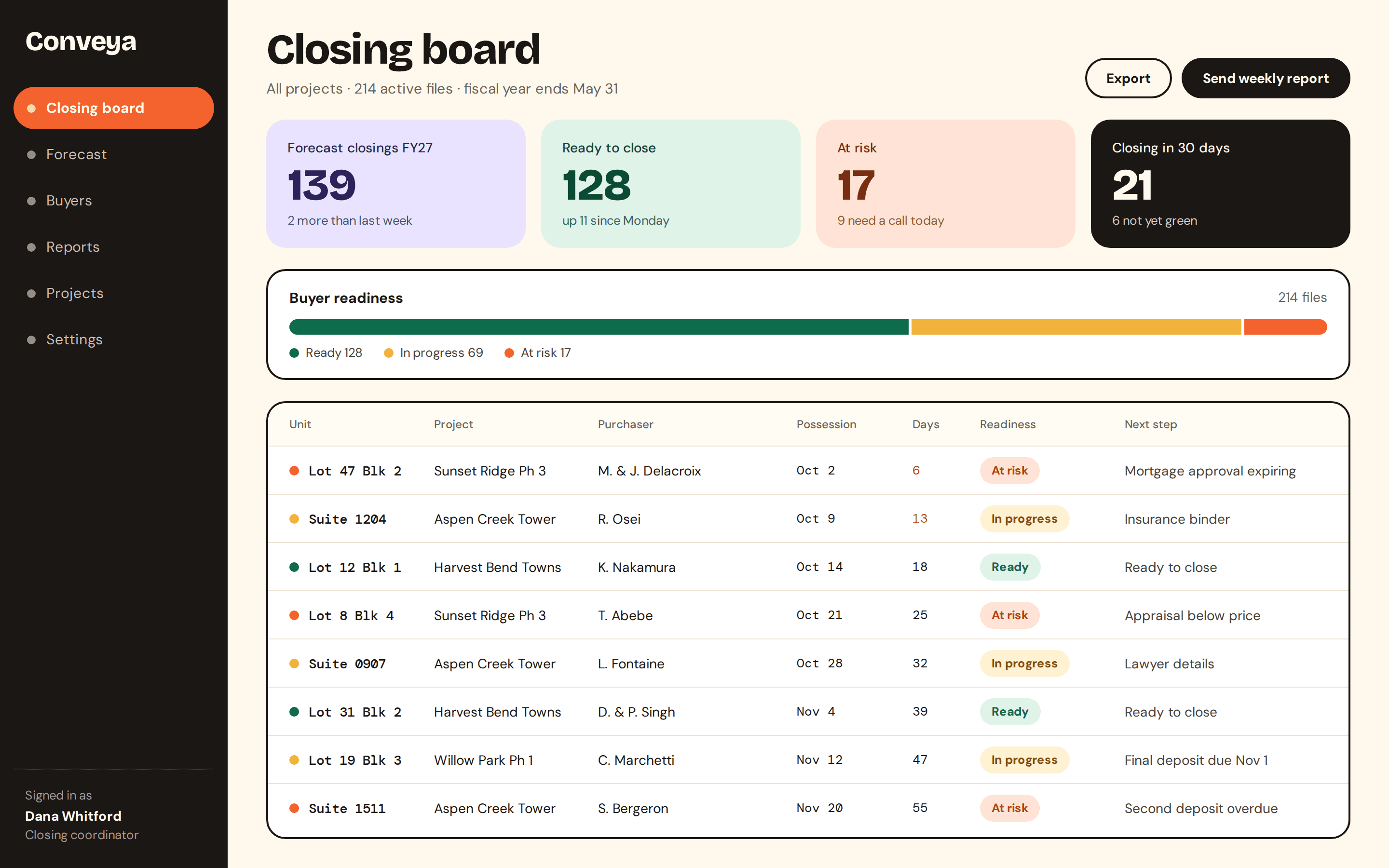Open the Buyers section

pos(114,201)
